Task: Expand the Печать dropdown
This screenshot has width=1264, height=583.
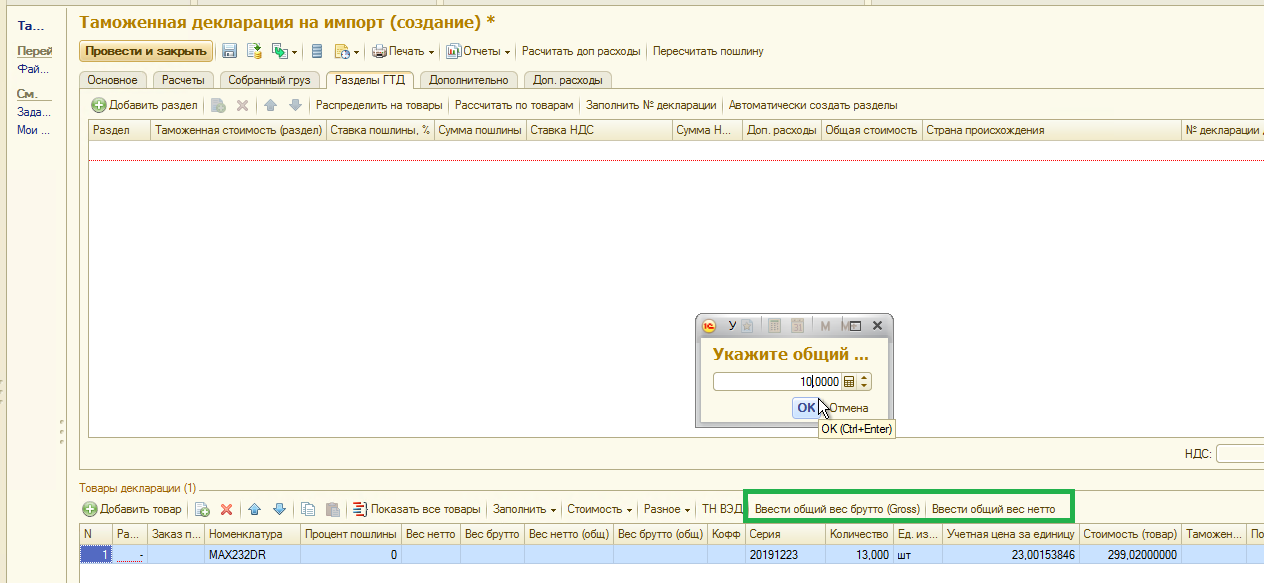Action: [x=403, y=51]
